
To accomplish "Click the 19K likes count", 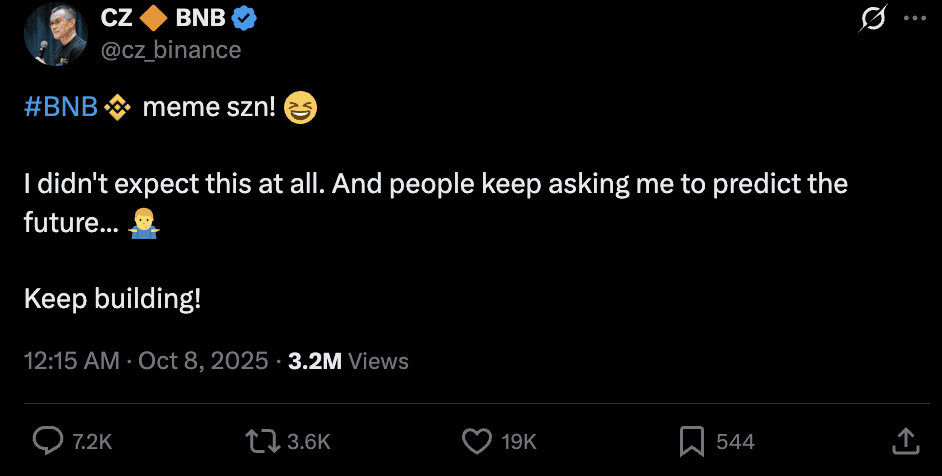I will pyautogui.click(x=519, y=441).
